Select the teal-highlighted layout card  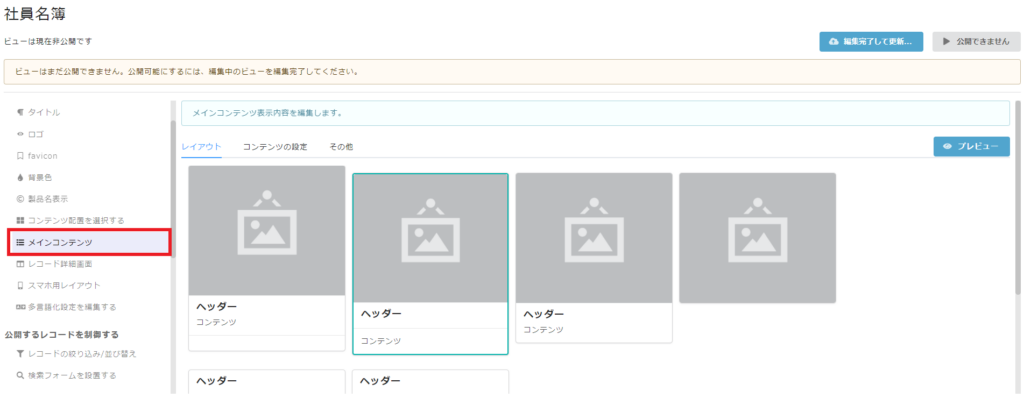pos(430,264)
